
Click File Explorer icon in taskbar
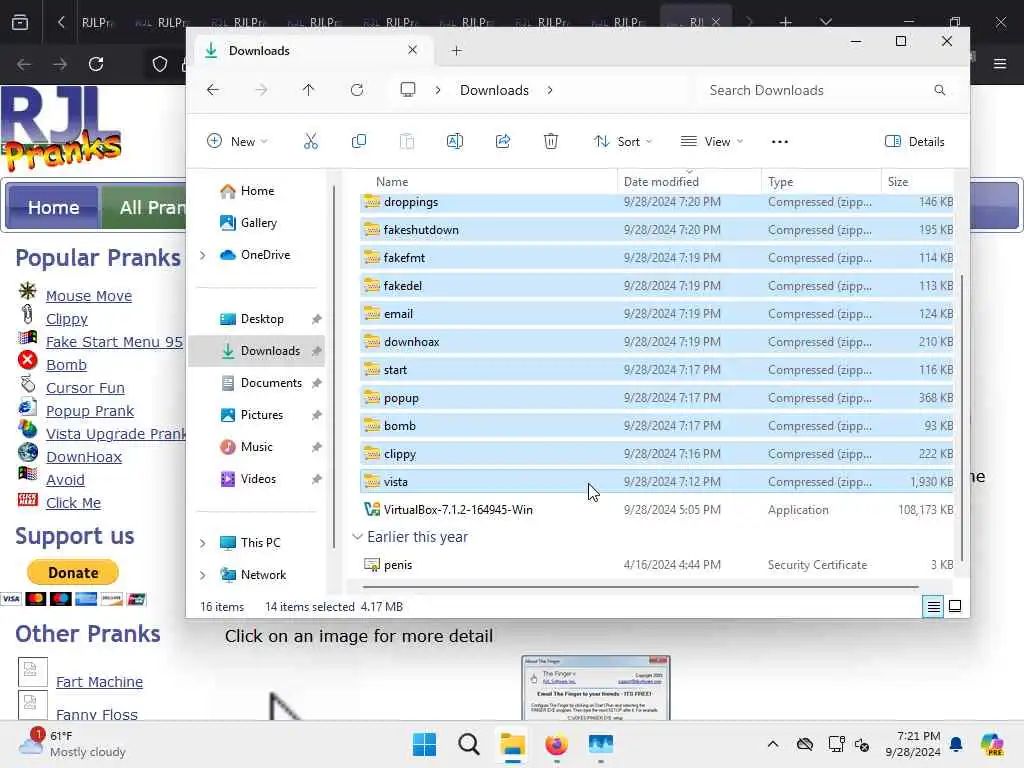(513, 744)
